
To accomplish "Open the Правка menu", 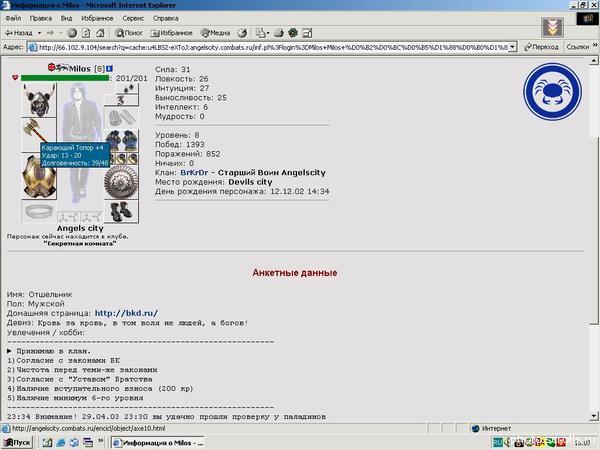I will 41,18.
